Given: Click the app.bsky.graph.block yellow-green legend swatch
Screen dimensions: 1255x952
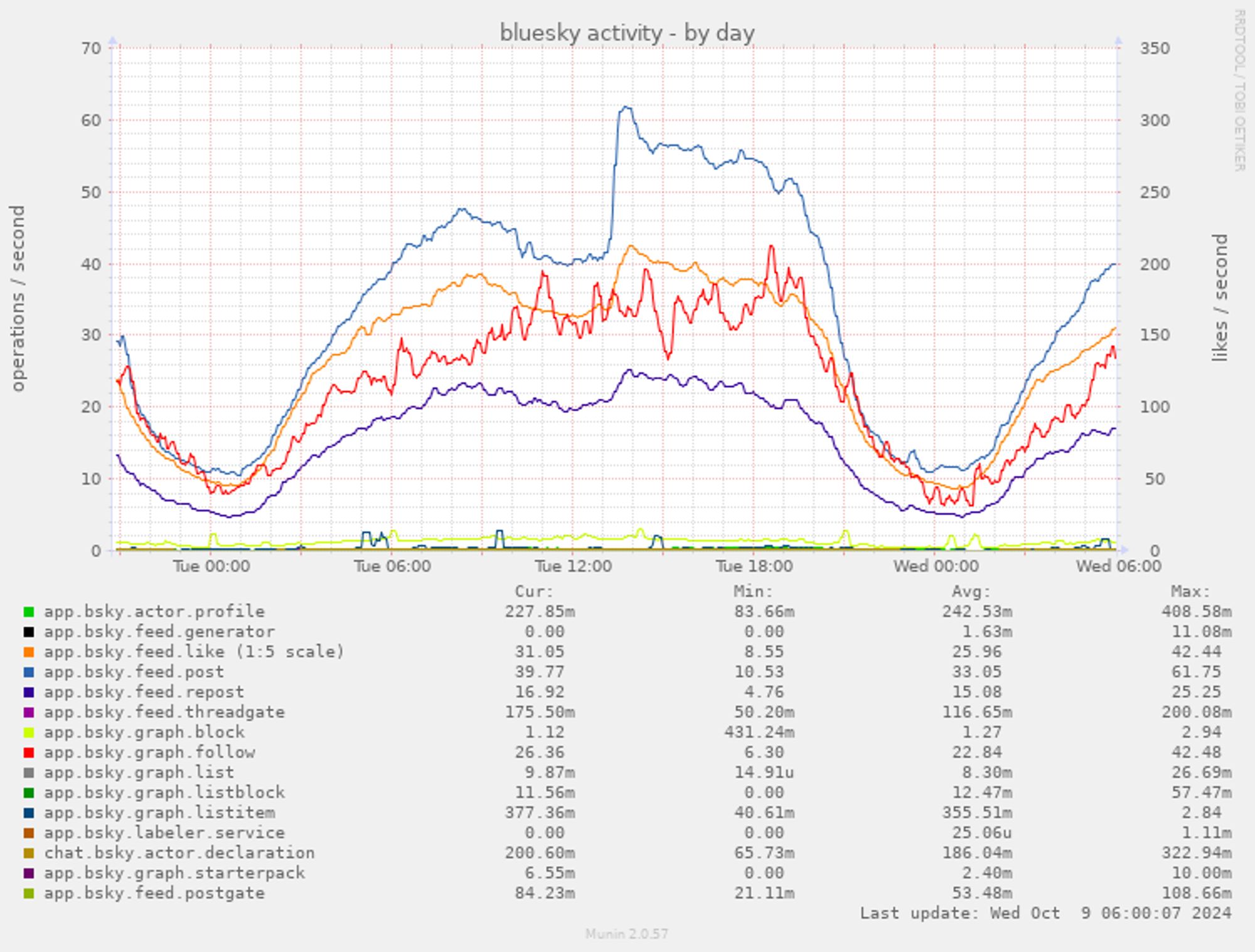Looking at the screenshot, I should pos(29,732).
